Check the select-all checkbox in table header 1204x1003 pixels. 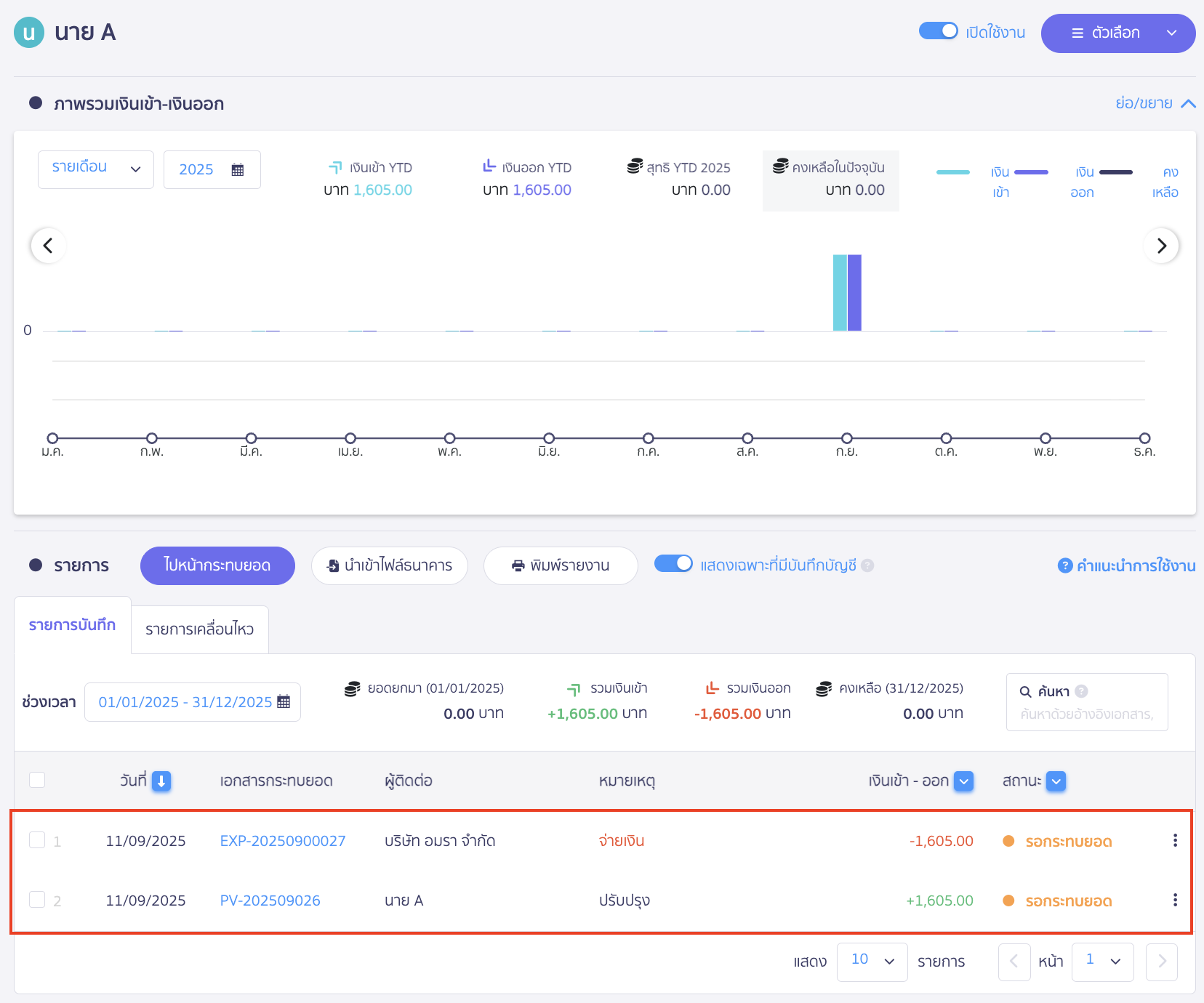(x=37, y=780)
